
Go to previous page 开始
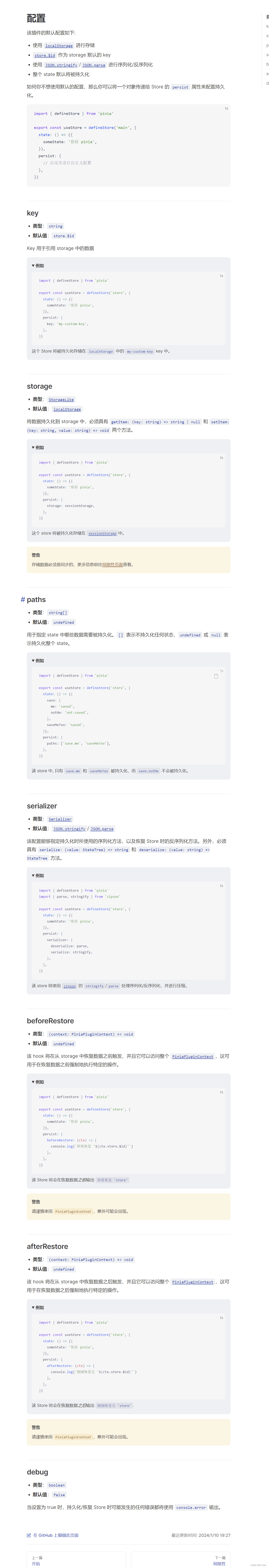click(77, 1560)
